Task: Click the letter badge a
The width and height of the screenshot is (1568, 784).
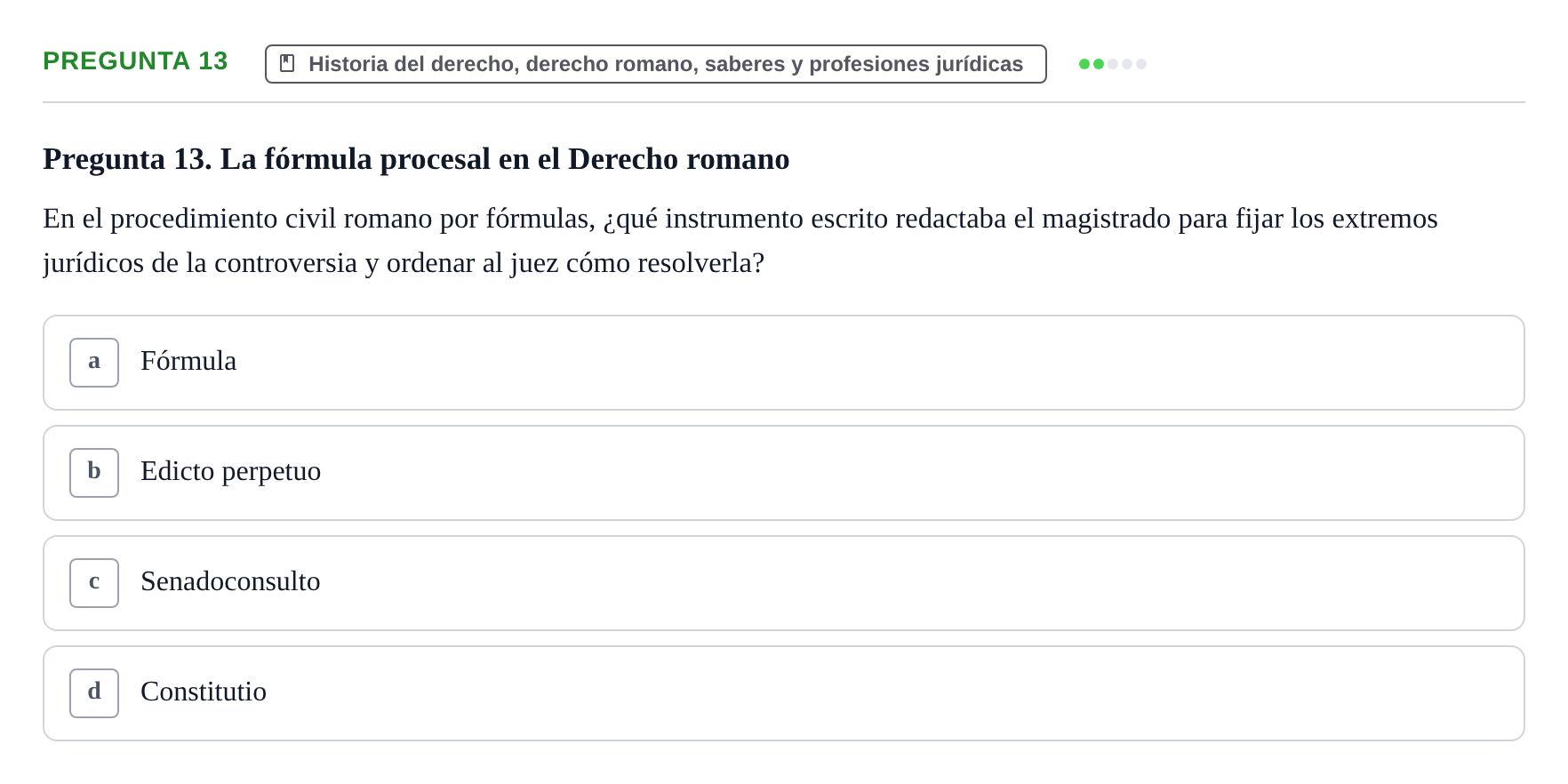Action: pos(94,363)
